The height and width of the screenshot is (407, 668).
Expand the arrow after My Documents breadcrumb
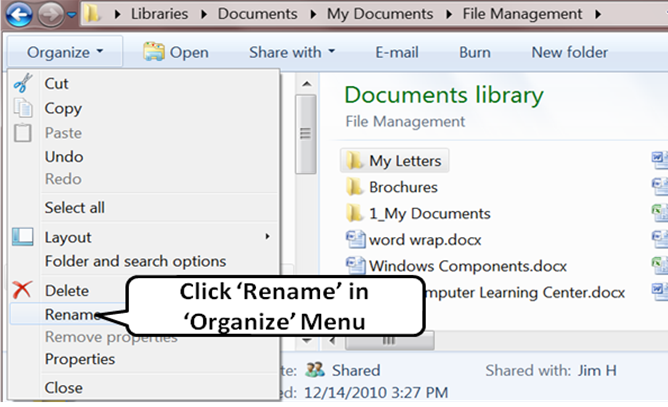click(x=449, y=14)
